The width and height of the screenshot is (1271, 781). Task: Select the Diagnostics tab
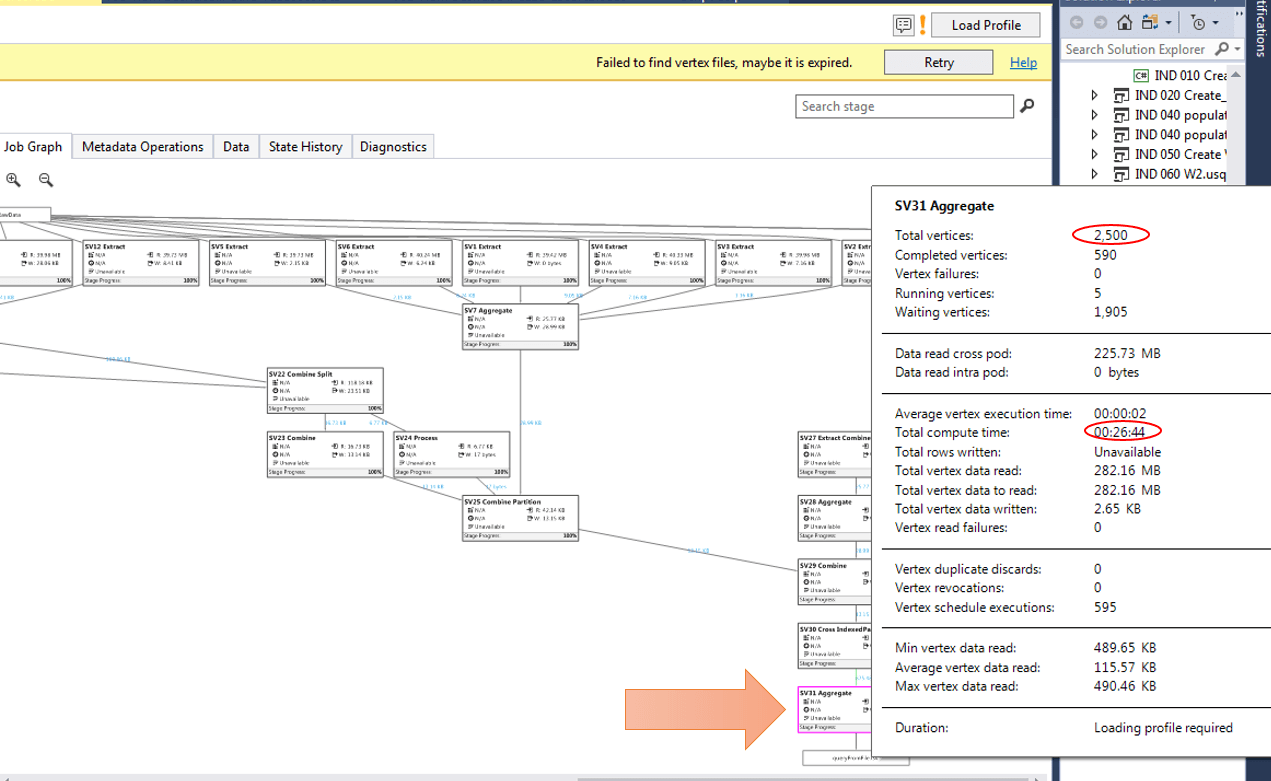393,147
